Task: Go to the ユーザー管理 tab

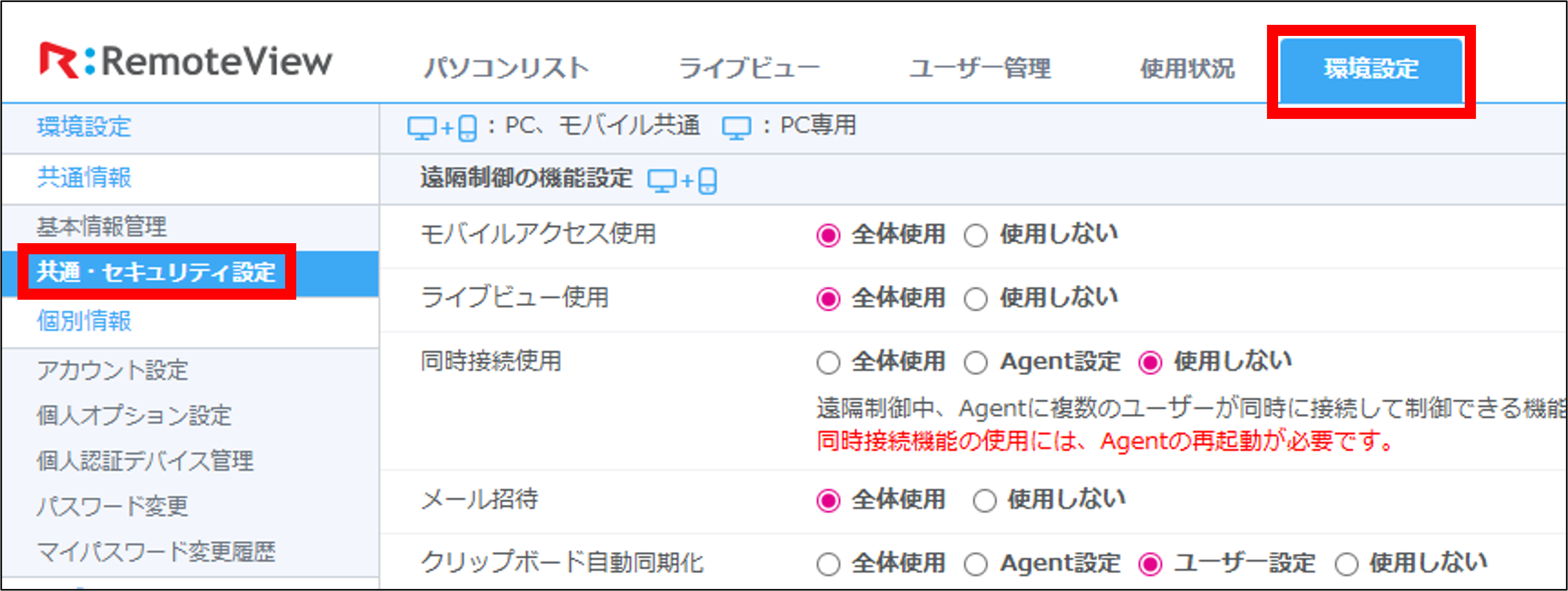Action: (979, 68)
